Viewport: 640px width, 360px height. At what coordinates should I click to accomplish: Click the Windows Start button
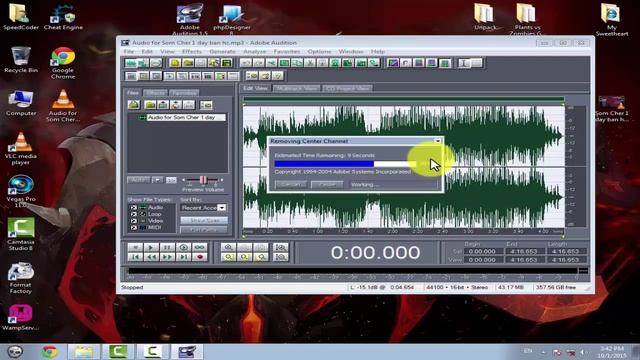click(x=15, y=351)
